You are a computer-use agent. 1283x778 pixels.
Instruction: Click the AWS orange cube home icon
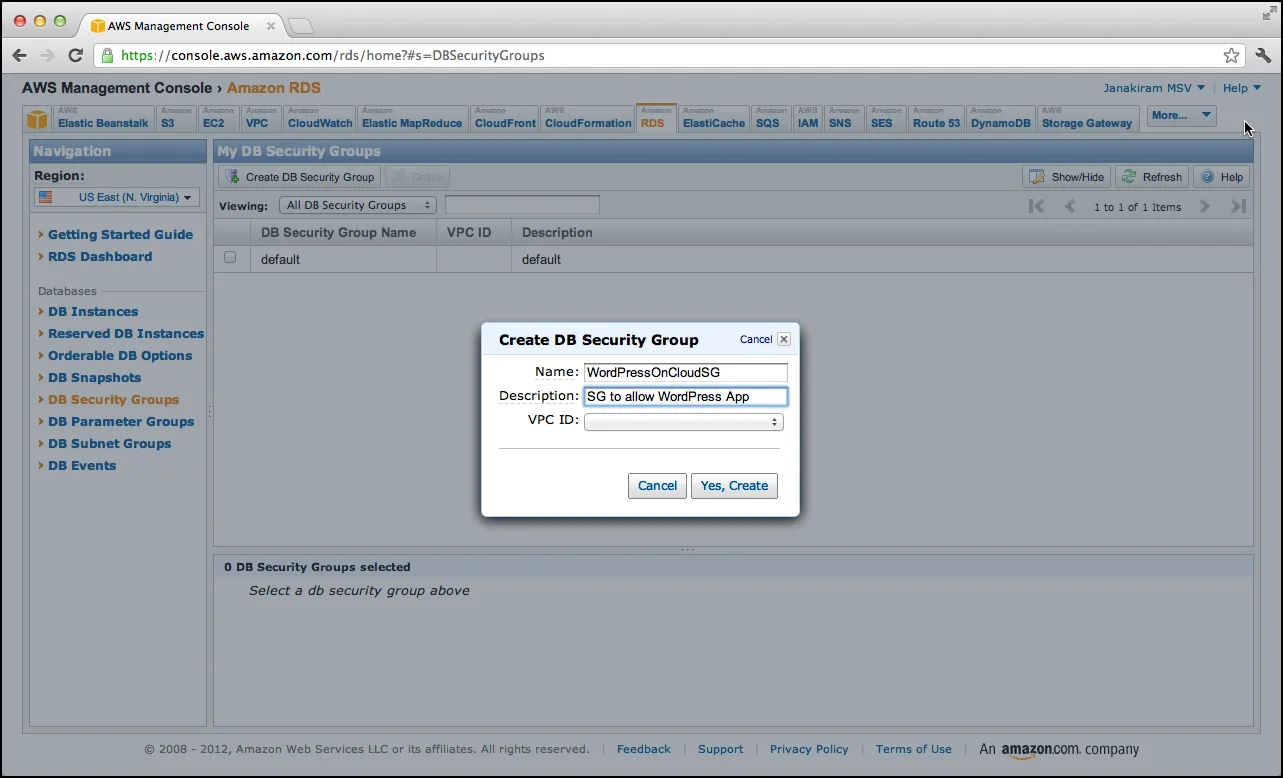37,119
